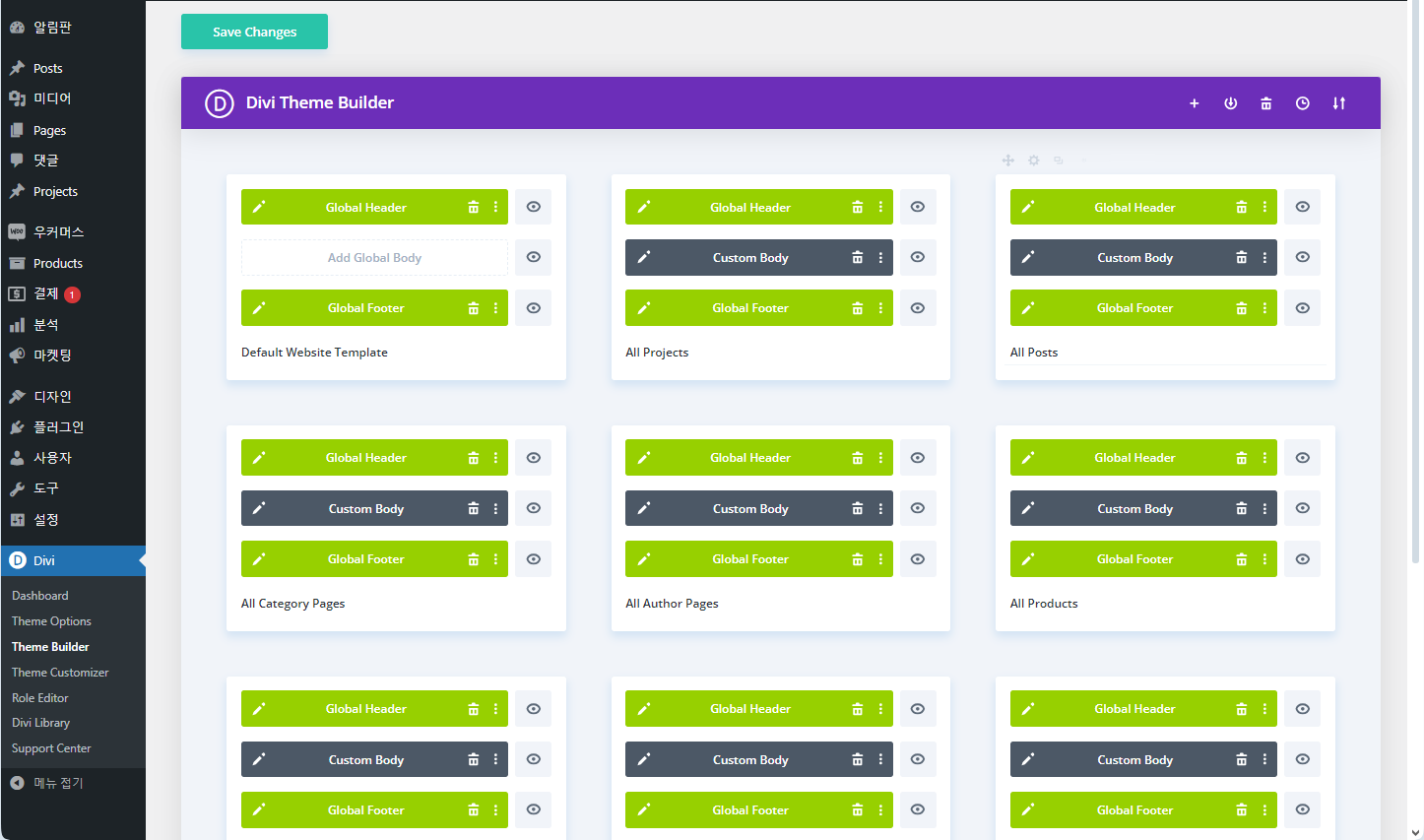Click move handle icon above All Posts

point(1007,160)
